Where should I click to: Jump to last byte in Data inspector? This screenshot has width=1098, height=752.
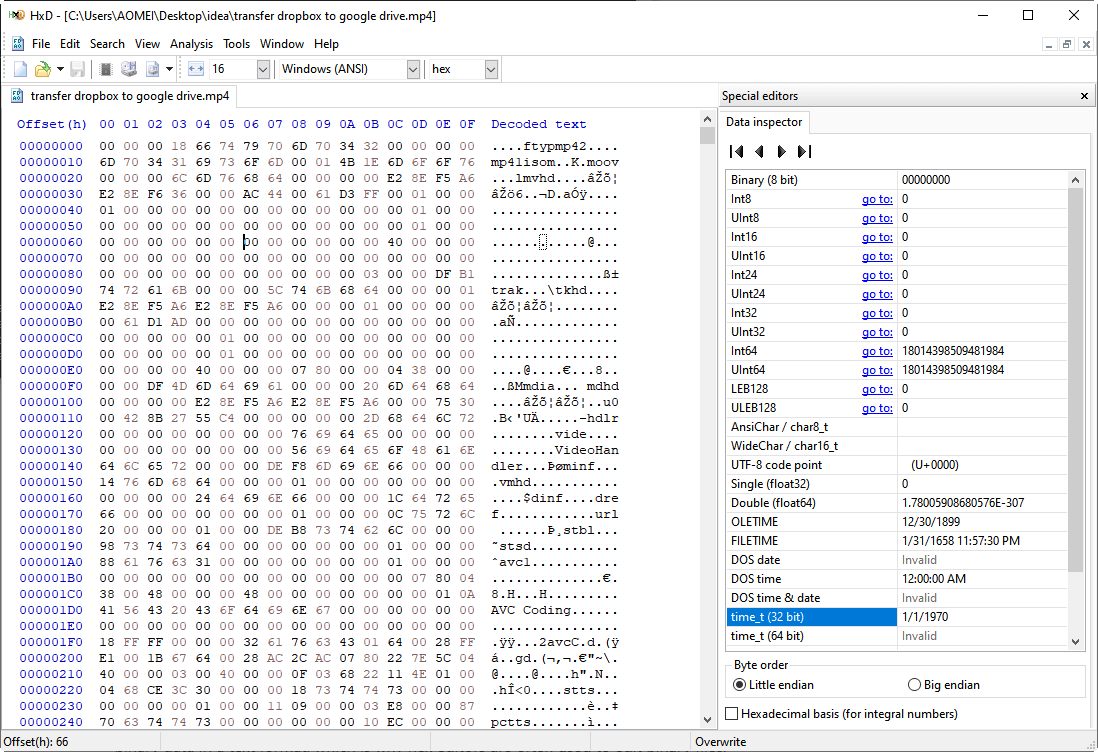click(804, 152)
